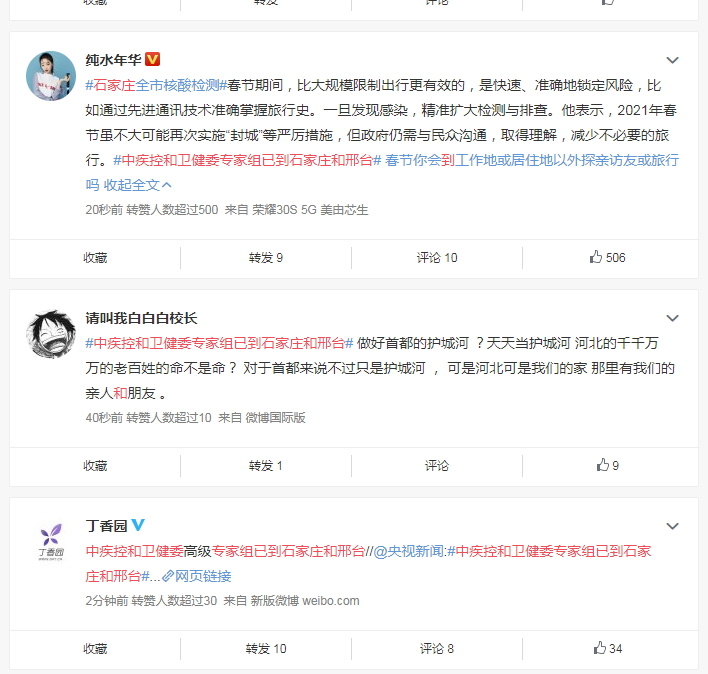Expand options menu on 丁香园's post

click(672, 526)
